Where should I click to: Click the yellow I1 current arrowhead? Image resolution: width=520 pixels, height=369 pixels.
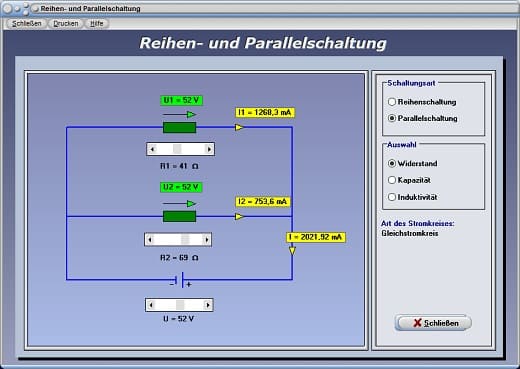(x=239, y=127)
